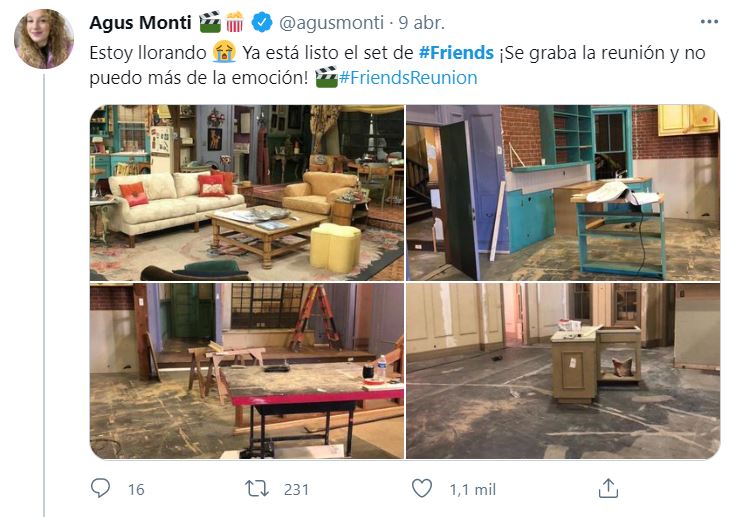The width and height of the screenshot is (738, 517).
Task: Click the tweet text starting Estoy llorando
Action: (x=397, y=65)
